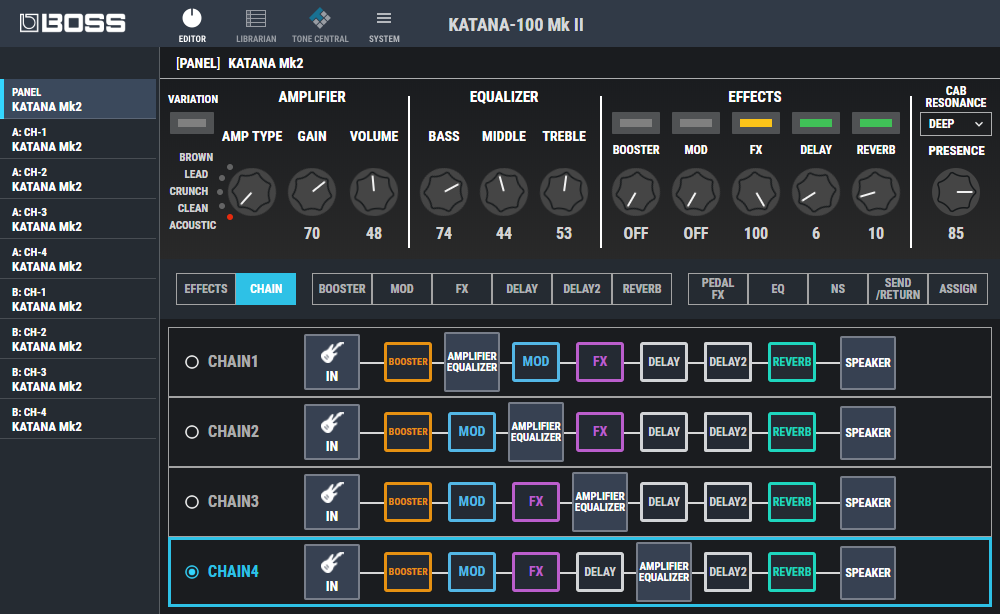
Task: Click the guitar IN block in CHAIN1
Action: 332,362
